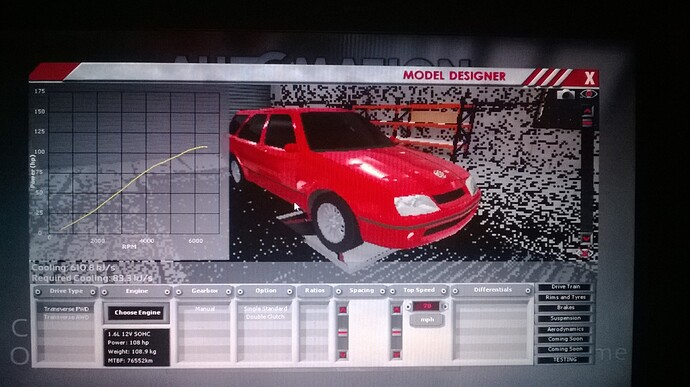Screen dimensions: 690x387
Task: Increase top speed with right stepper arrow
Action: click(445, 306)
